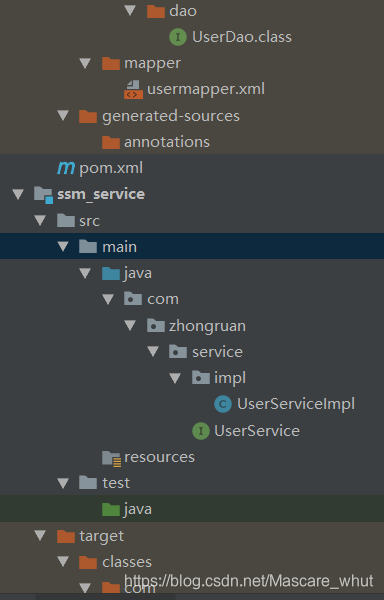Click the resources folder icon
384x600 pixels.
pyautogui.click(x=111, y=458)
